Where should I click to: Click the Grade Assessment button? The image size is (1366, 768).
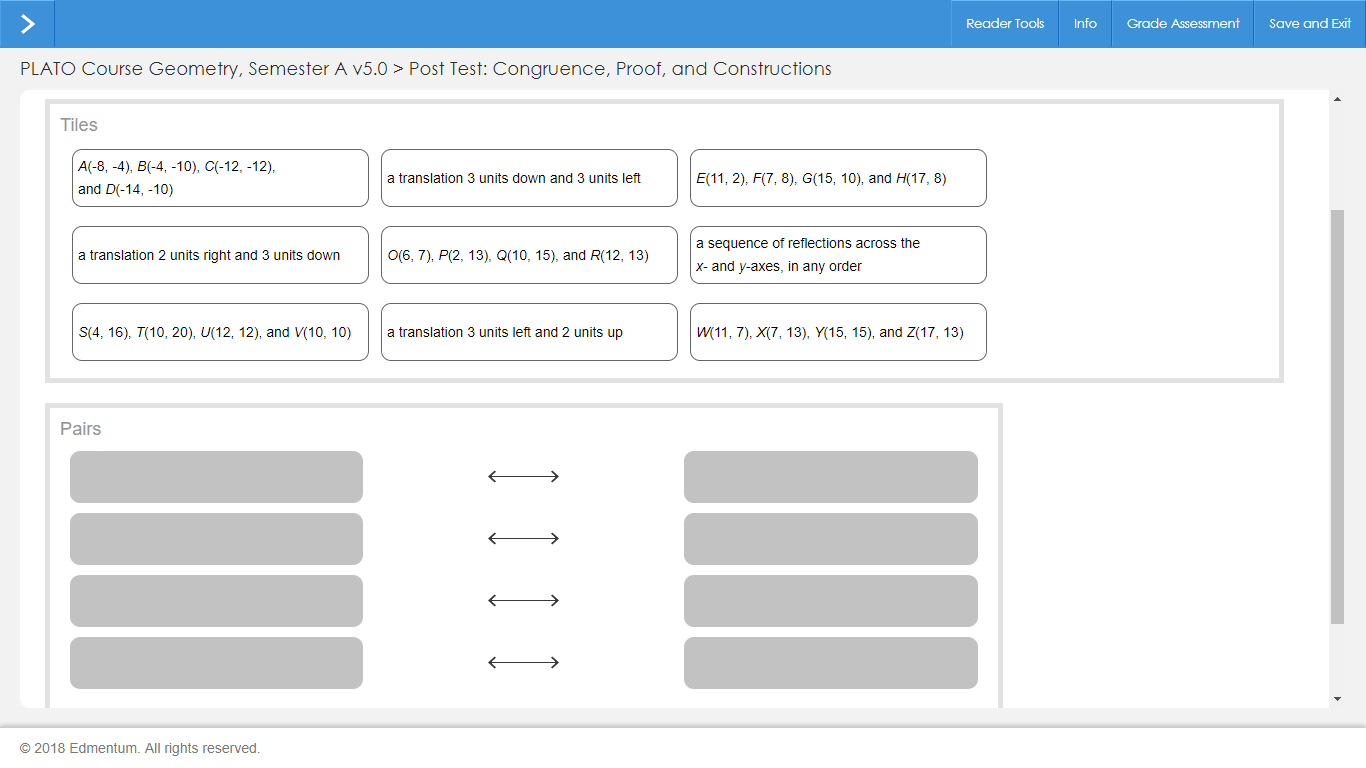(1182, 24)
